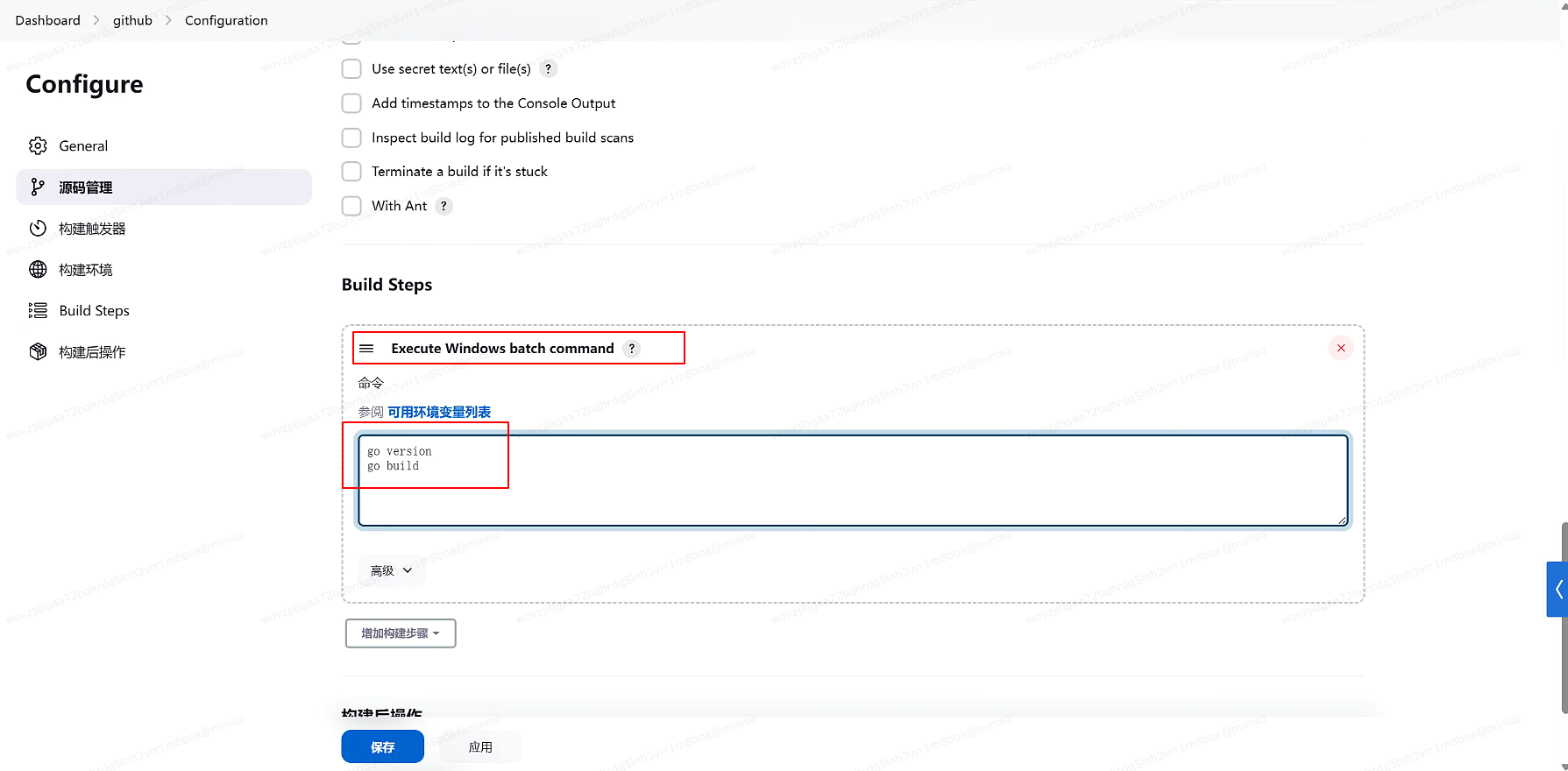This screenshot has width=1568, height=771.
Task: Click the 构建触发器 clock icon
Action: 38,228
